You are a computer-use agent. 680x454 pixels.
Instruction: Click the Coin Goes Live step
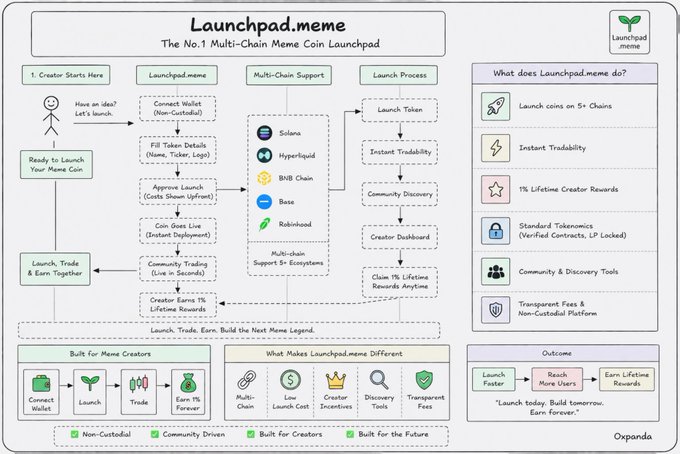click(x=177, y=230)
